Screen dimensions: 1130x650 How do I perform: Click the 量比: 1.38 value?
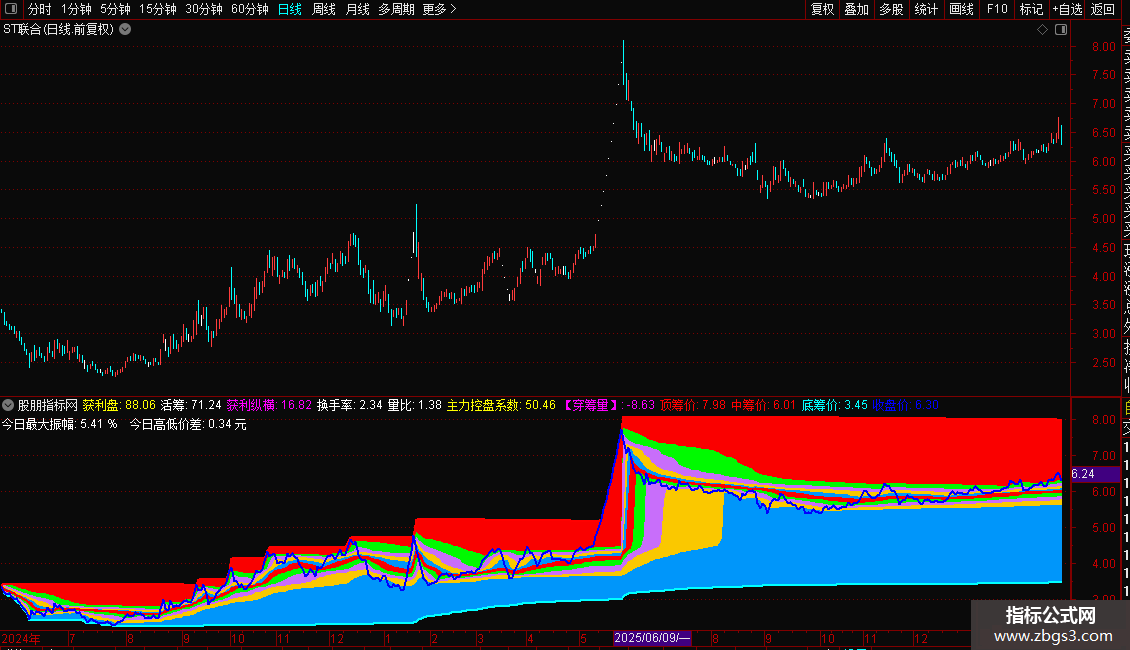[414, 405]
